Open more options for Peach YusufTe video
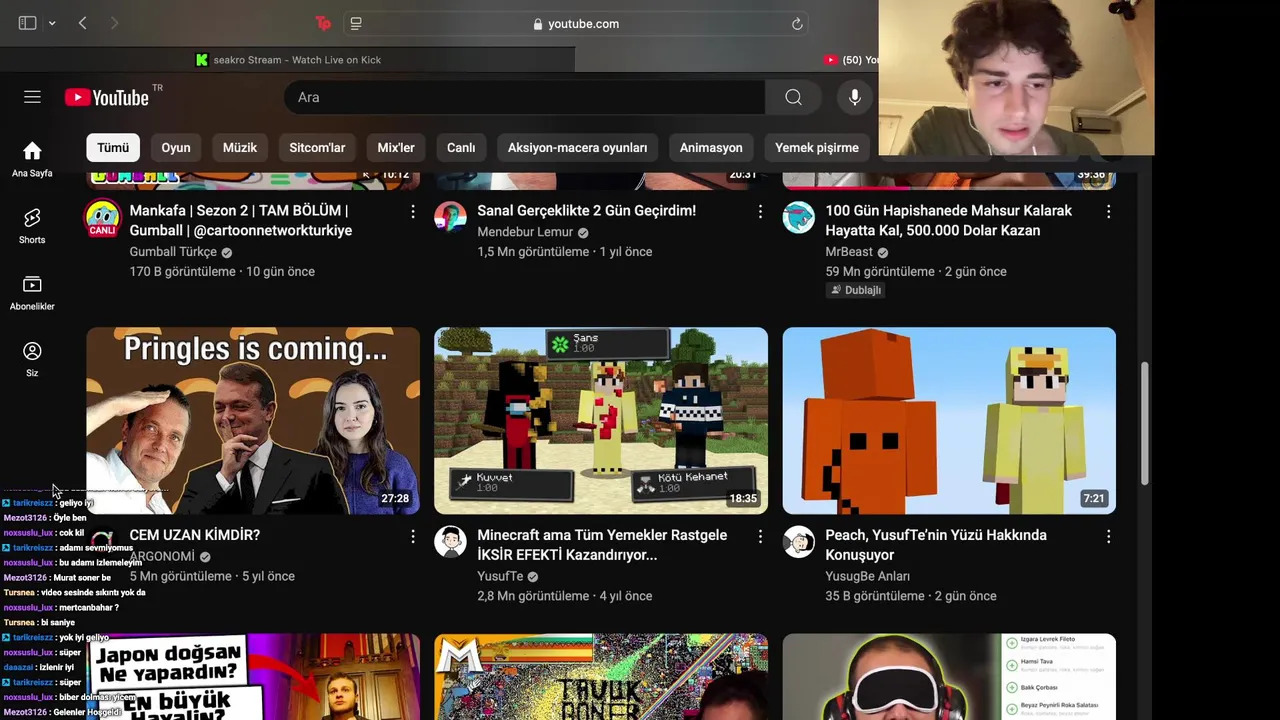Screen dimensions: 1280x720 point(1108,537)
